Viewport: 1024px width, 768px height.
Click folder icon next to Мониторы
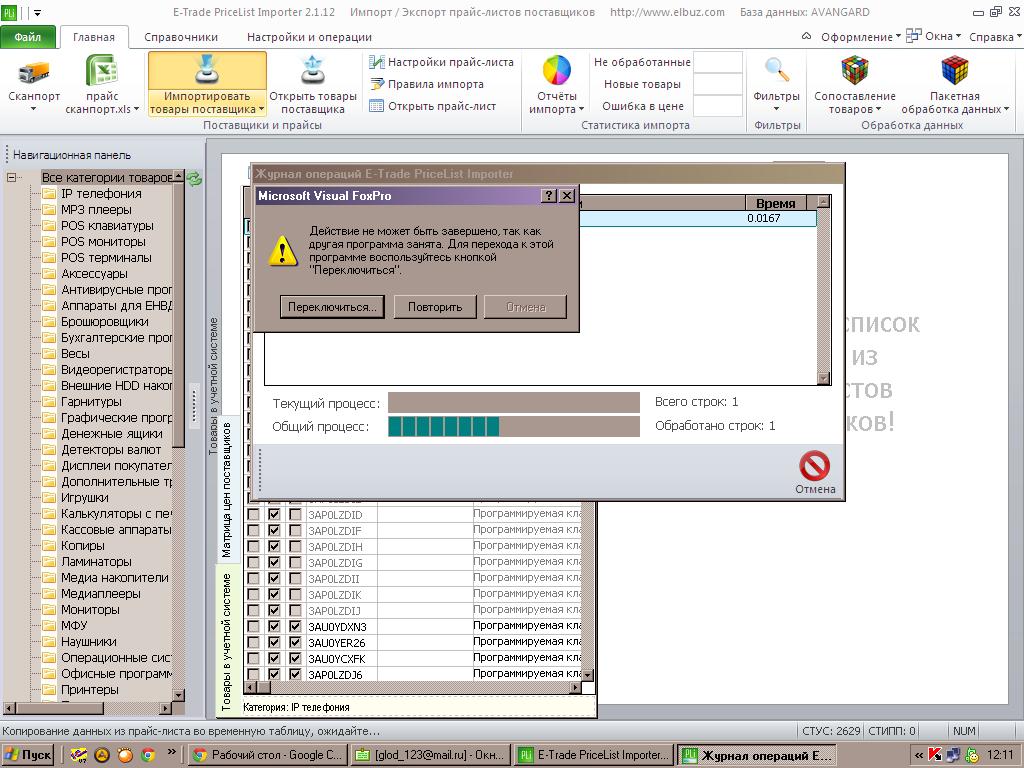tap(49, 609)
